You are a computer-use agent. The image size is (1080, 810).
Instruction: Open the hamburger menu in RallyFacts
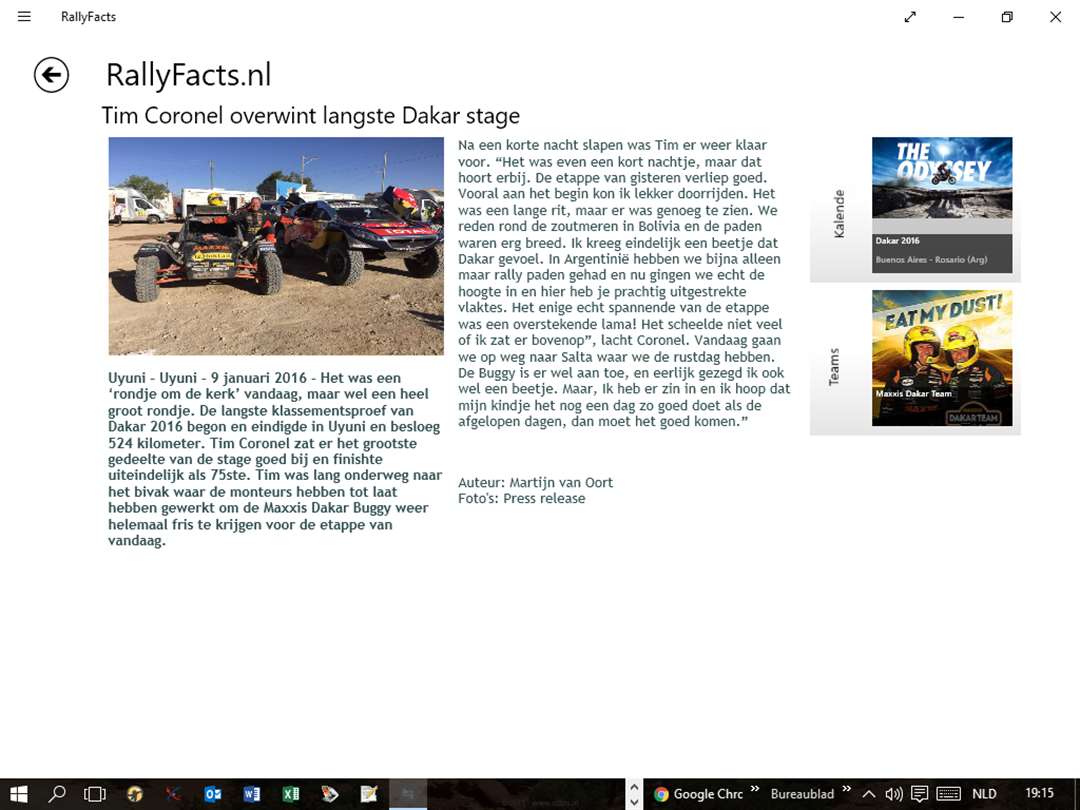tap(24, 17)
